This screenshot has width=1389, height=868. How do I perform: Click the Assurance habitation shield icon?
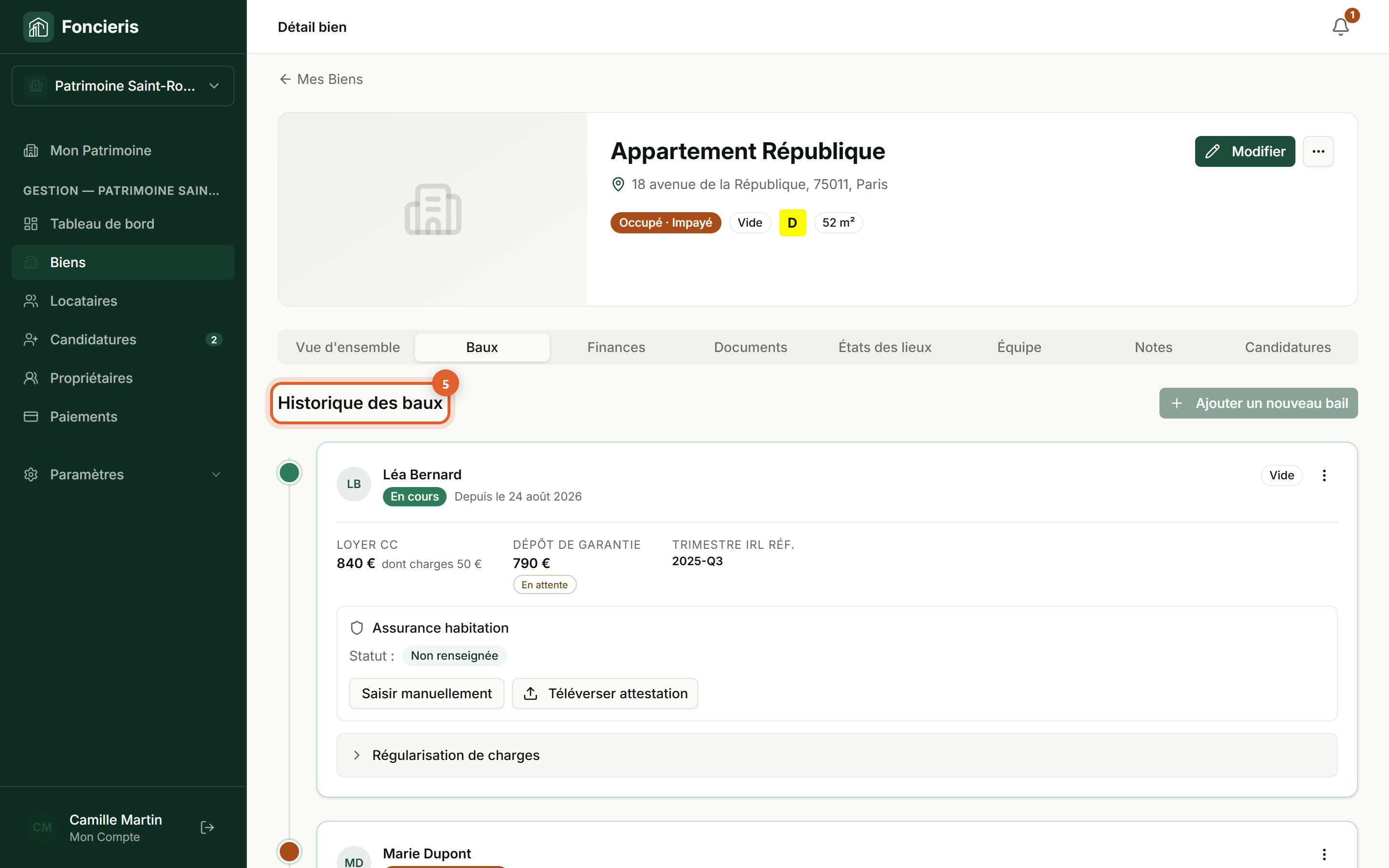click(356, 628)
